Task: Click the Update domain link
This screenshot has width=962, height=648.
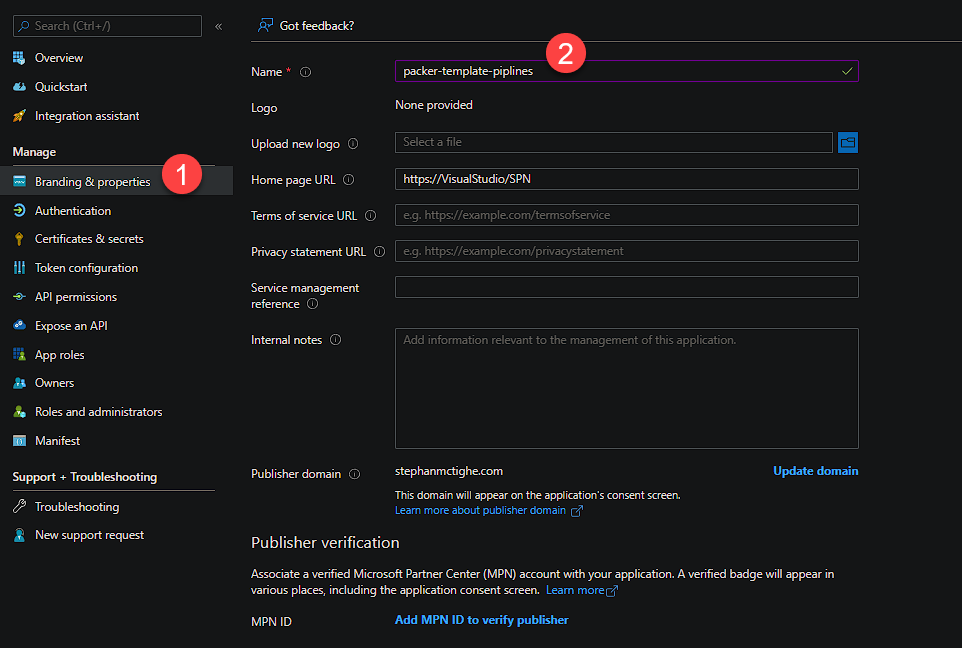Action: 815,471
